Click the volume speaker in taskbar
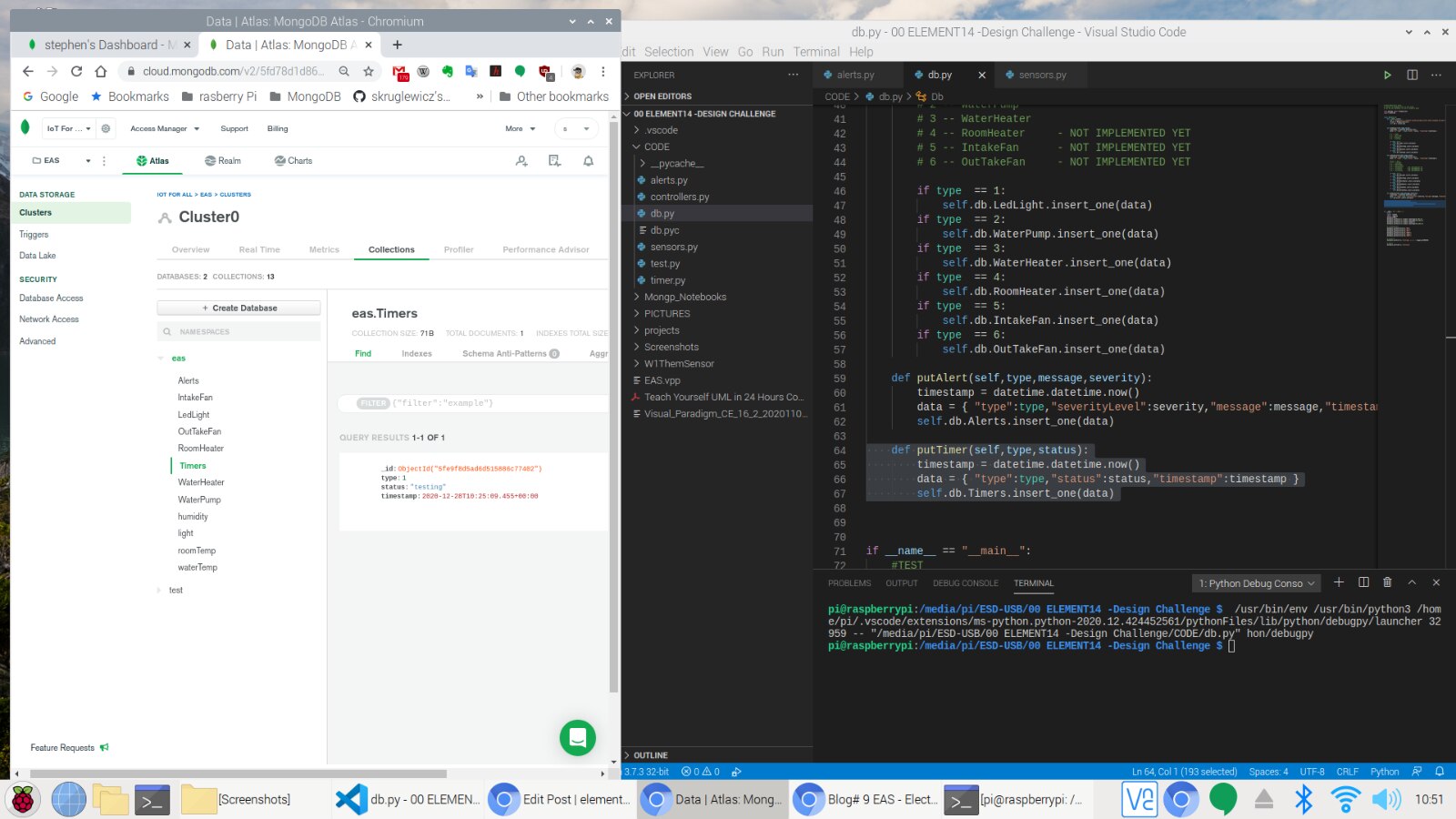Image resolution: width=1456 pixels, height=819 pixels. [1386, 799]
